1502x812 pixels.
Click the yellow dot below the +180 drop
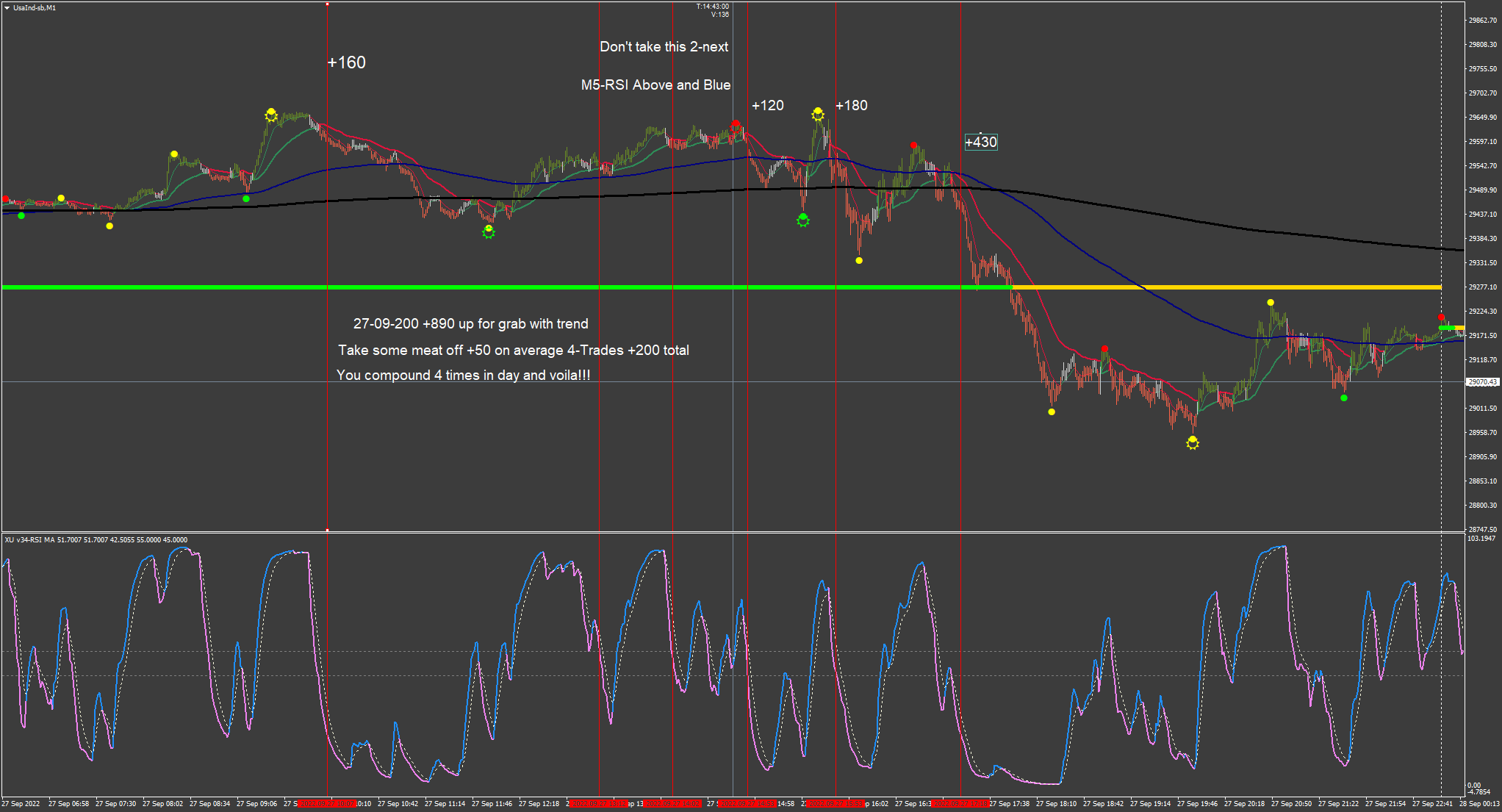click(859, 260)
